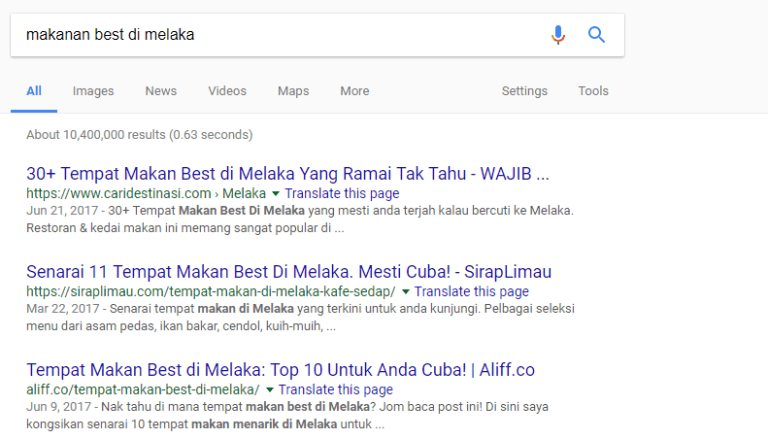The width and height of the screenshot is (768, 439).
Task: Translate the Aliff.co result page
Action: coord(336,389)
